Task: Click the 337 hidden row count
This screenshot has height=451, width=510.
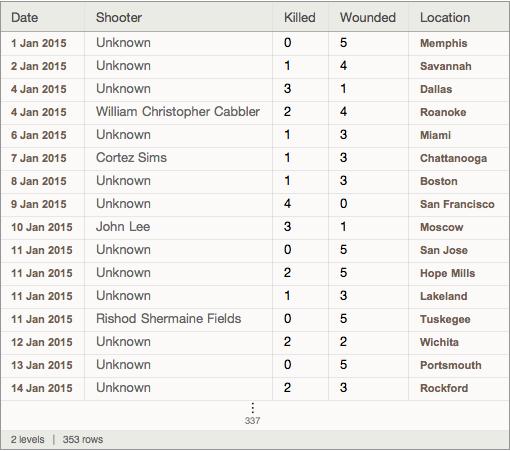Action: click(252, 421)
